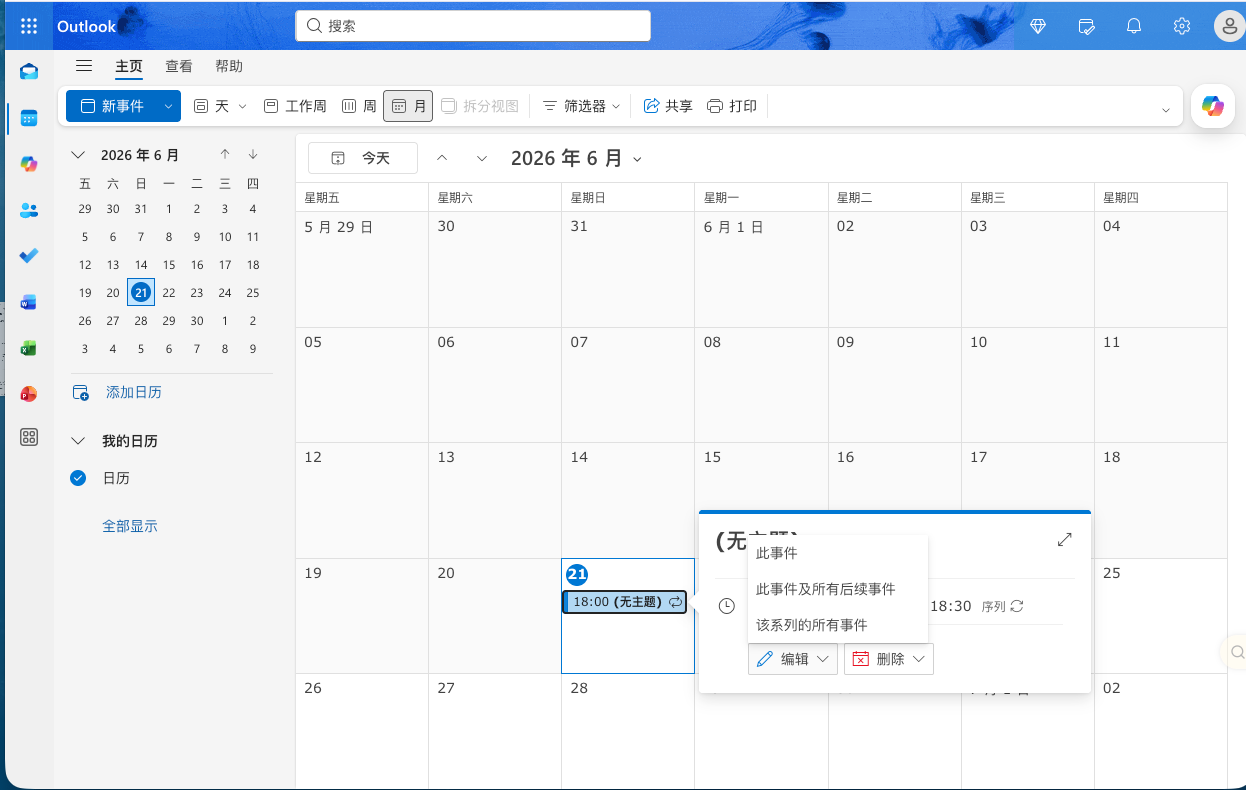The height and width of the screenshot is (790, 1246).
Task: Switch to Work week view (工作周)
Action: coord(295,106)
